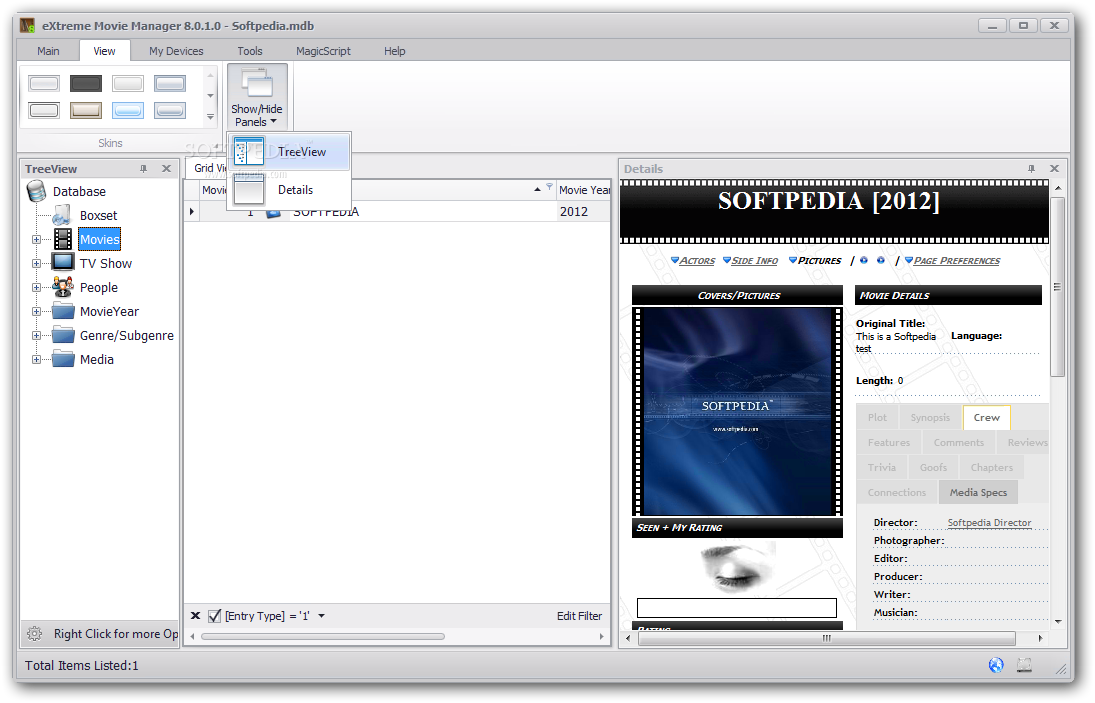Open the Softpedia Director link
The width and height of the screenshot is (1095, 703).
click(x=989, y=522)
